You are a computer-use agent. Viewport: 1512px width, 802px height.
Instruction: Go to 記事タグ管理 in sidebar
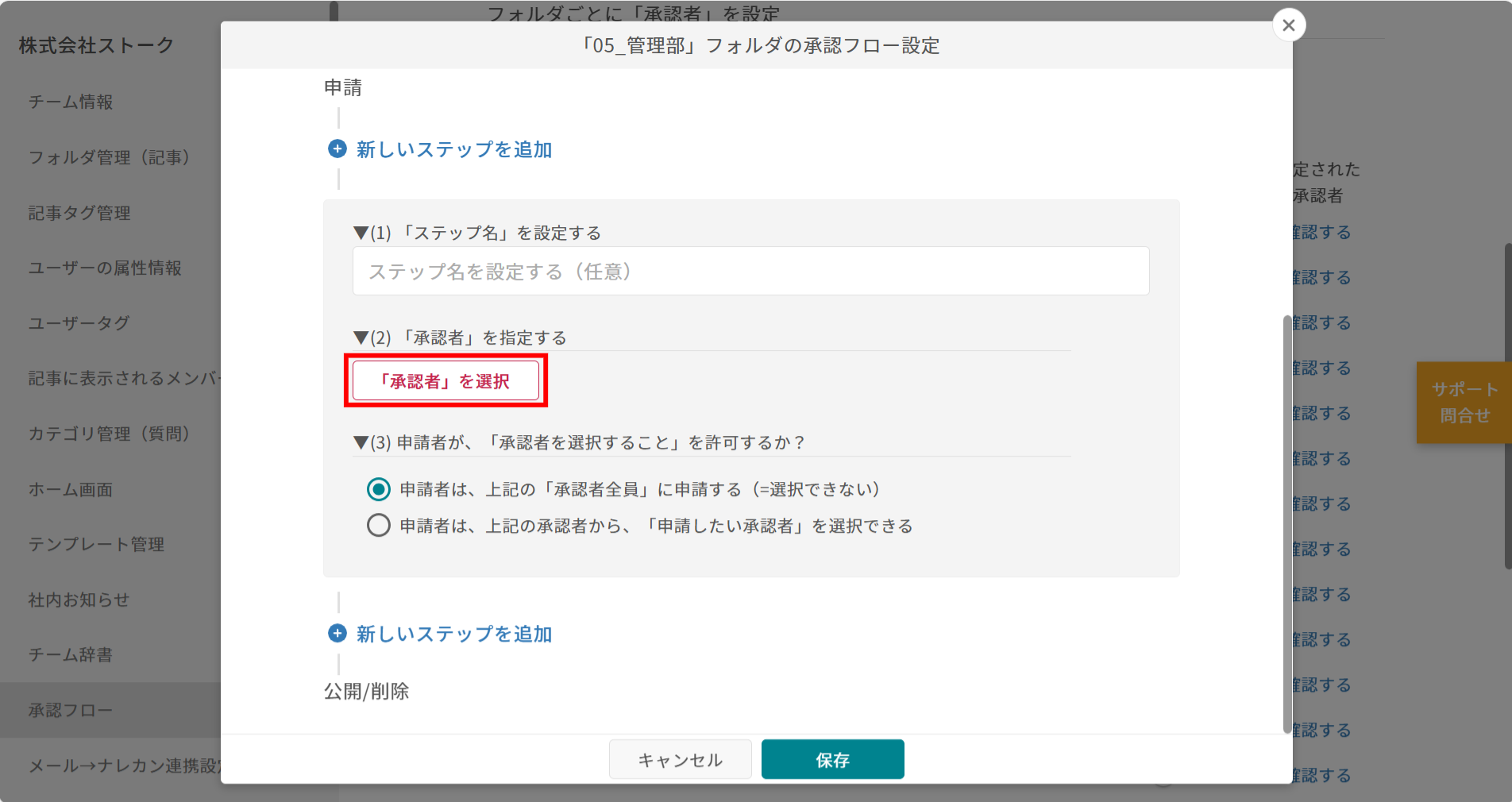(x=79, y=214)
